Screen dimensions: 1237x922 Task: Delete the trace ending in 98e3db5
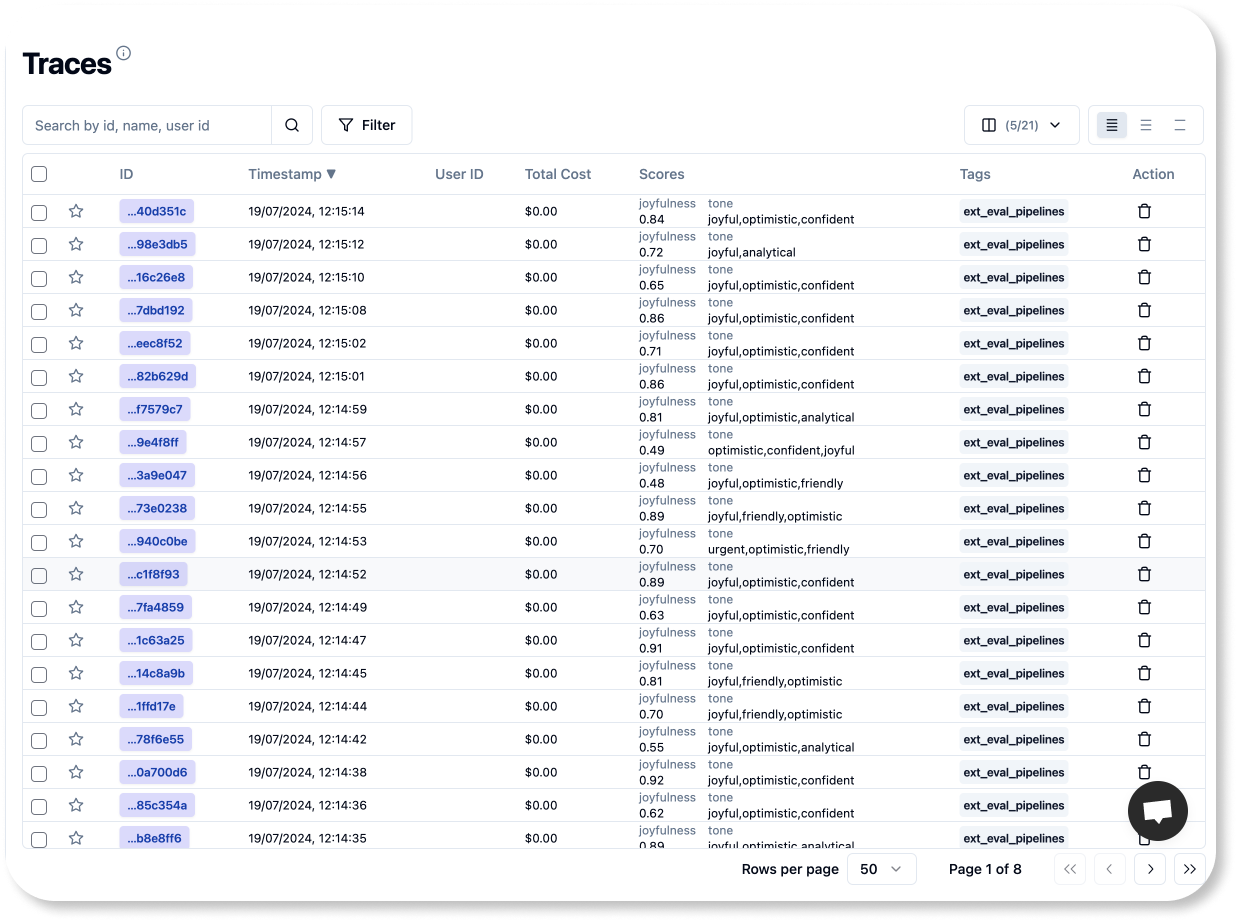tap(1145, 244)
